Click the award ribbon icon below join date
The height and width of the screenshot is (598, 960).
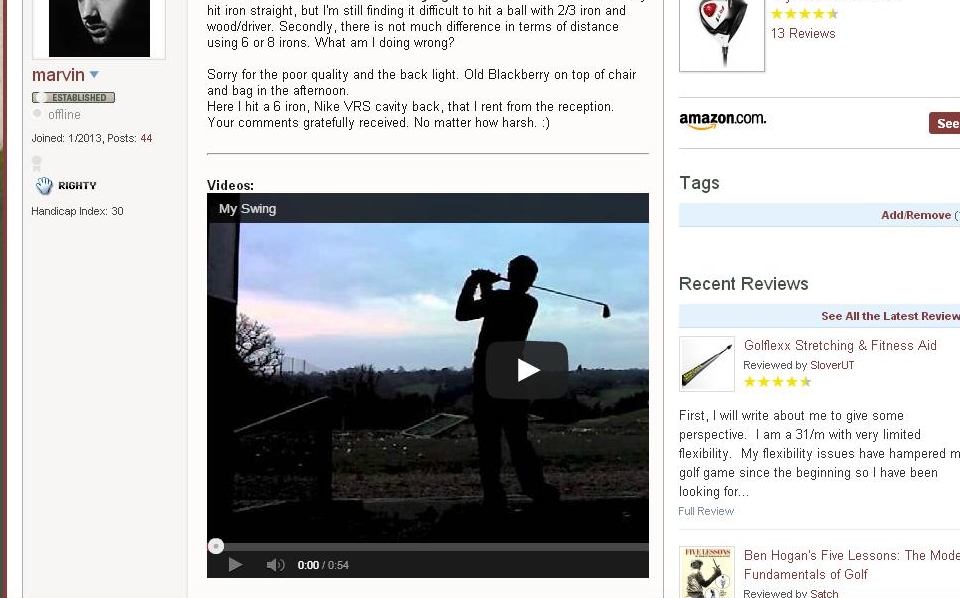37,163
